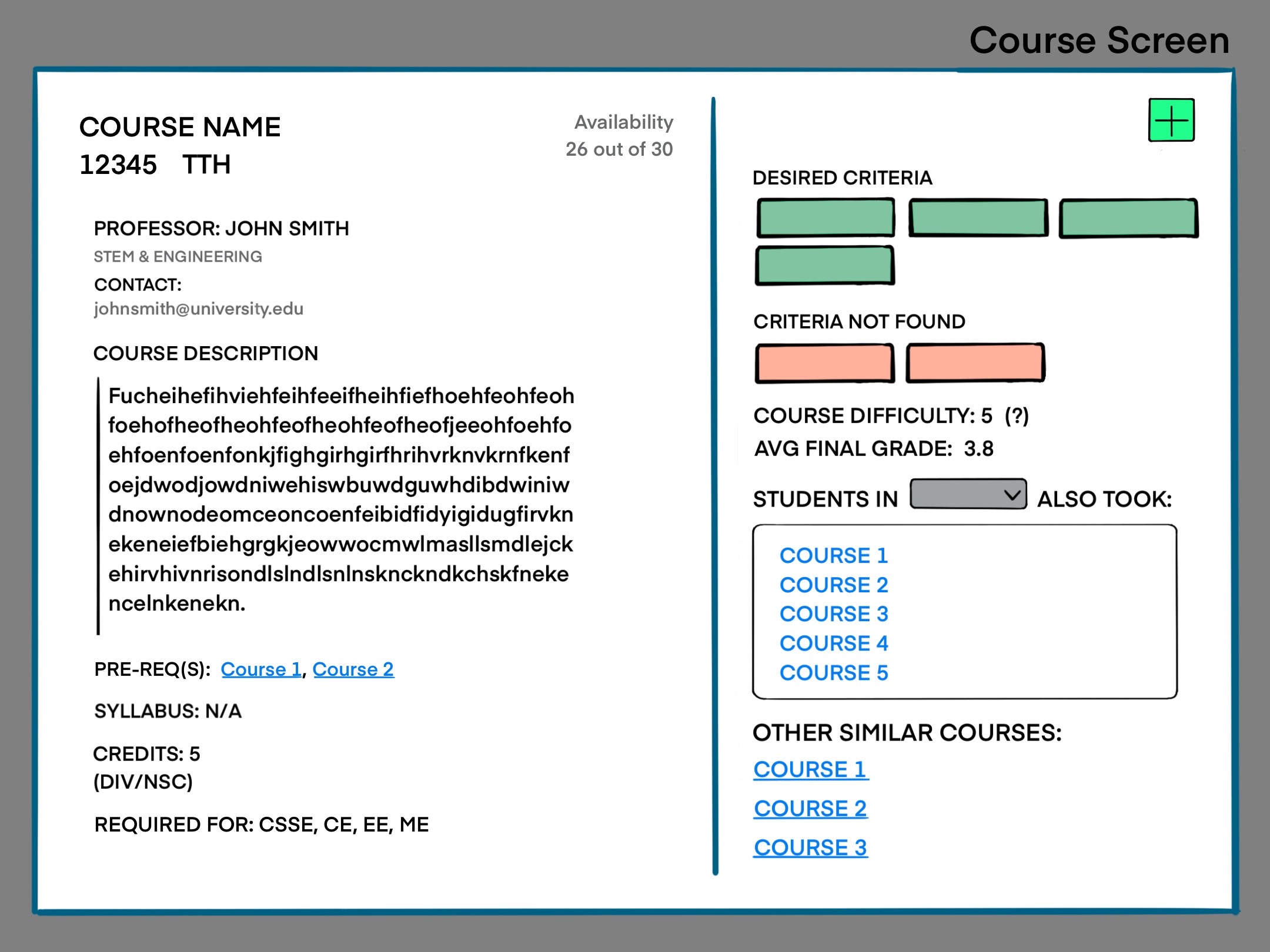Viewport: 1270px width, 952px height.
Task: Click first red criteria not found tag
Action: [825, 363]
